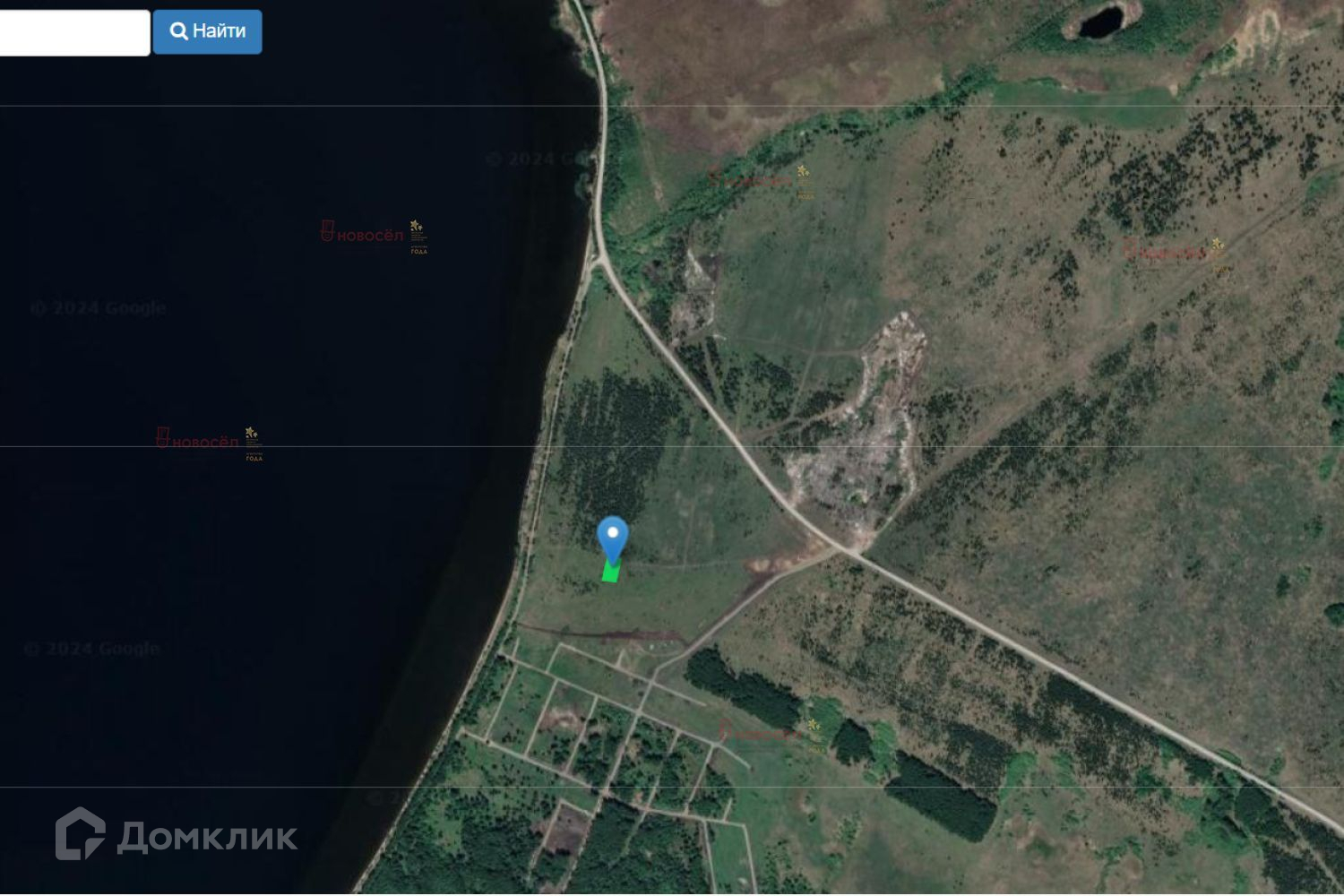Select the green land parcel polygon

(611, 572)
